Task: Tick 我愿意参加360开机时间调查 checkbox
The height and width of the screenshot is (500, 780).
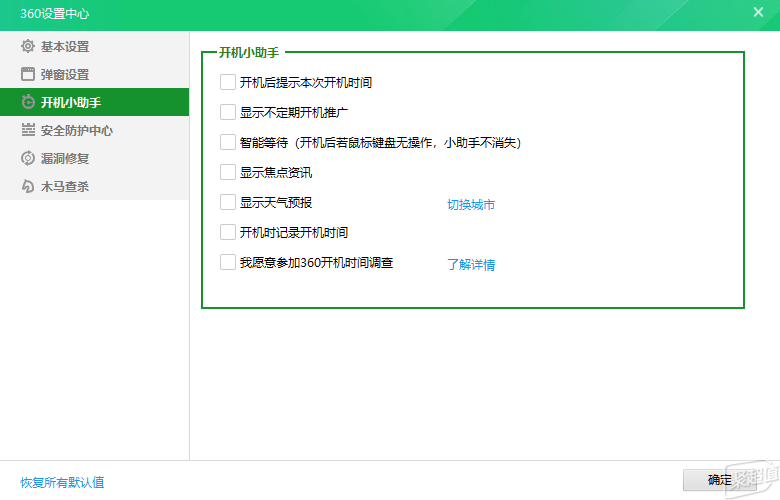Action: [x=228, y=262]
